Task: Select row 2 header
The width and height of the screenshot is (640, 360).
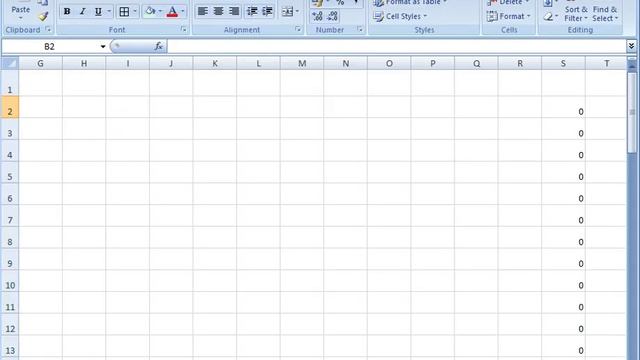Action: (9, 108)
